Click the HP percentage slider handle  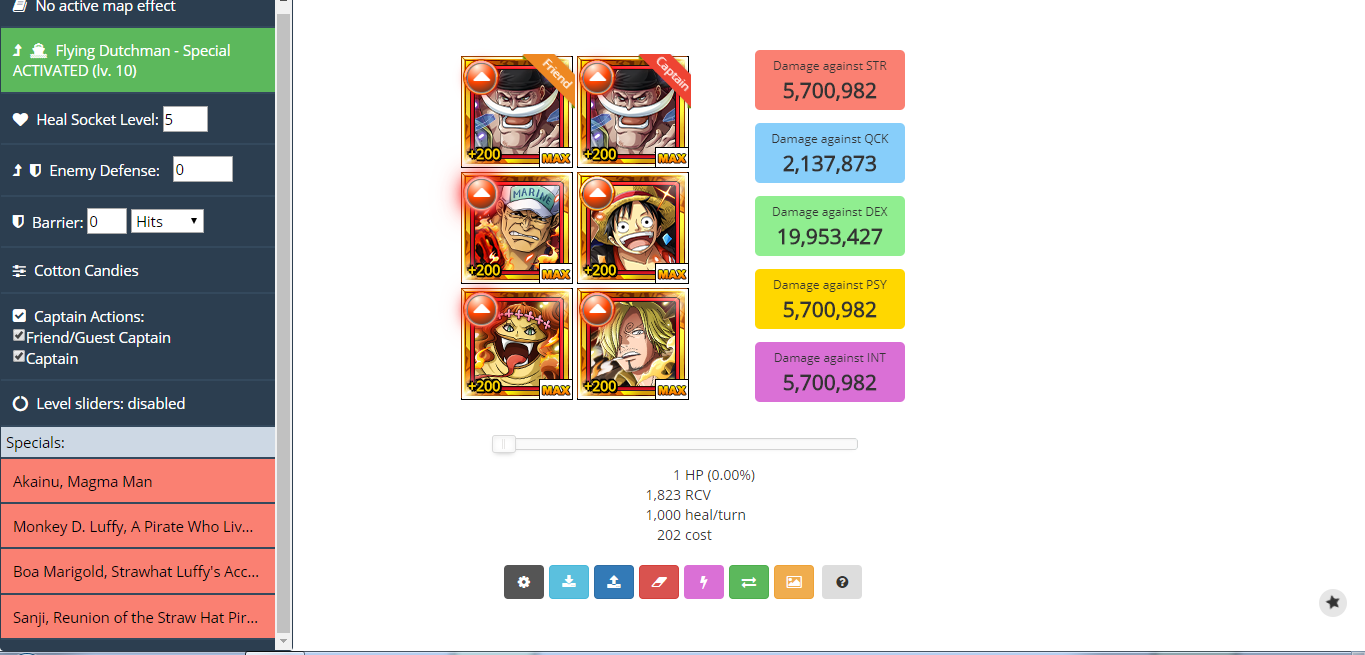click(x=503, y=444)
